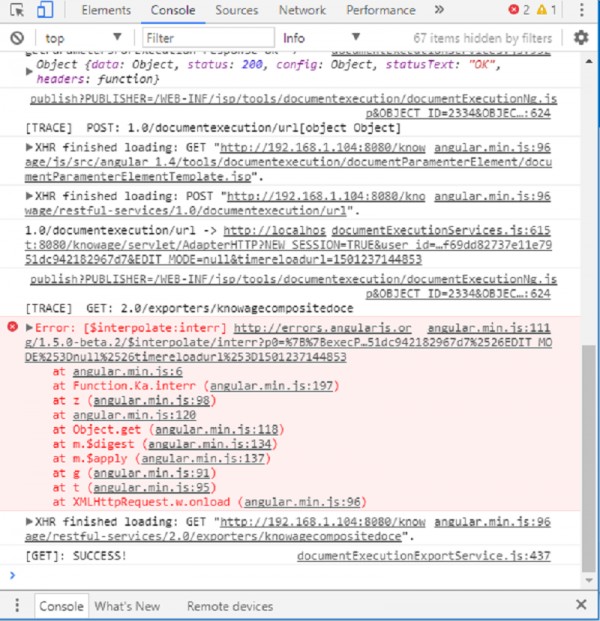
Task: Open the DevTools three-dot menu
Action: [x=581, y=10]
